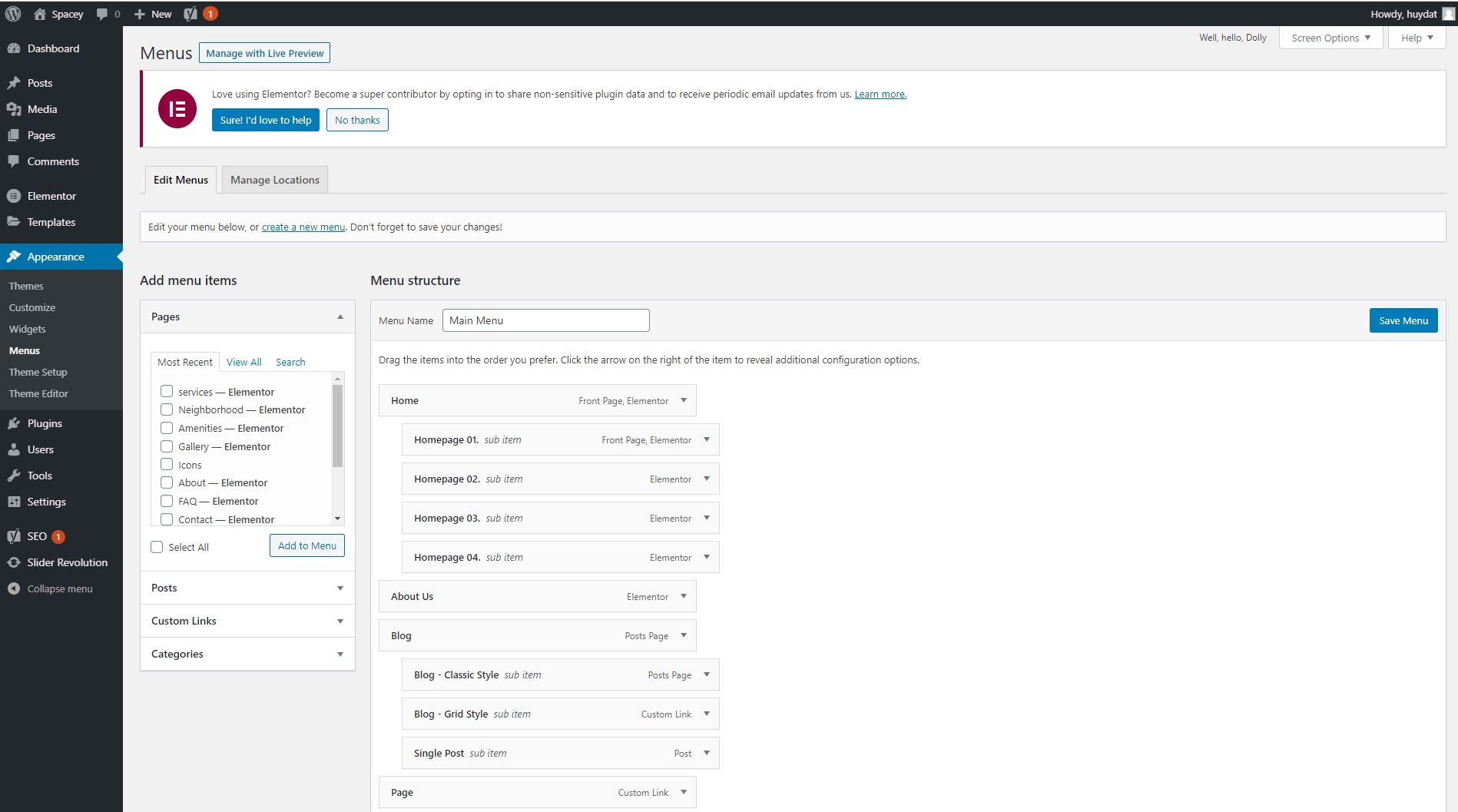The width and height of the screenshot is (1458, 812).
Task: Switch to the View All pages tab
Action: click(244, 362)
